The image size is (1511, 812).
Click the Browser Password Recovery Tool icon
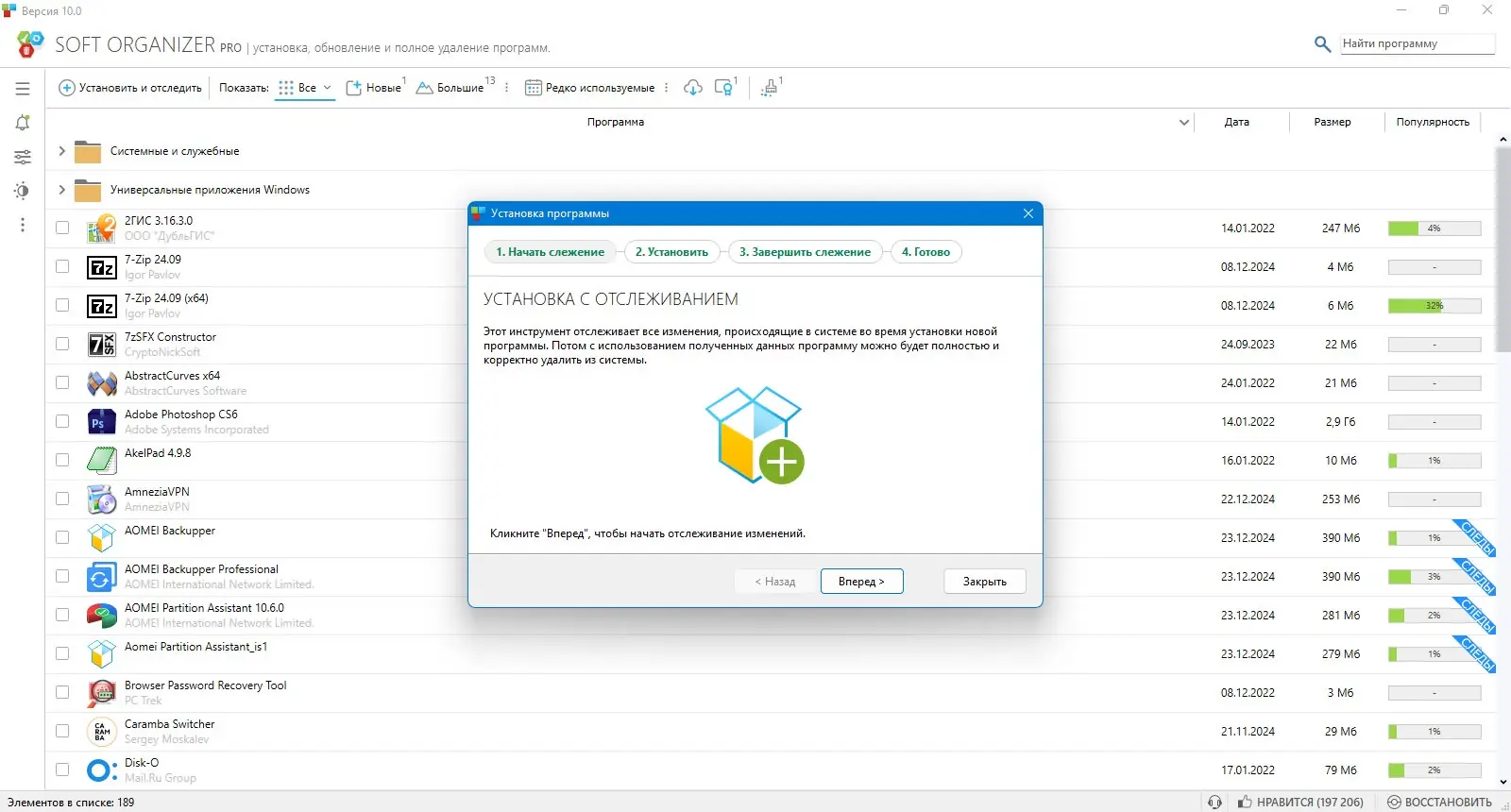coord(101,693)
